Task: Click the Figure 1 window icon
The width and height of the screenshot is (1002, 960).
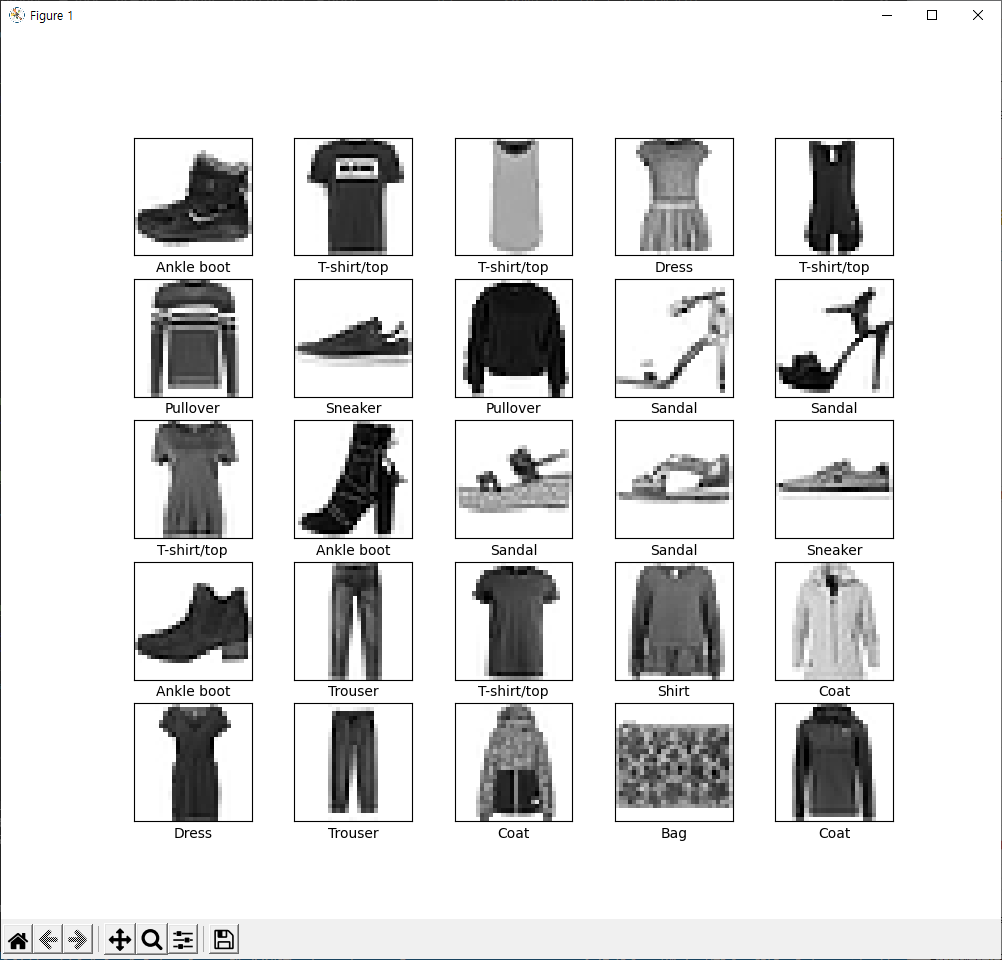Action: [x=17, y=15]
